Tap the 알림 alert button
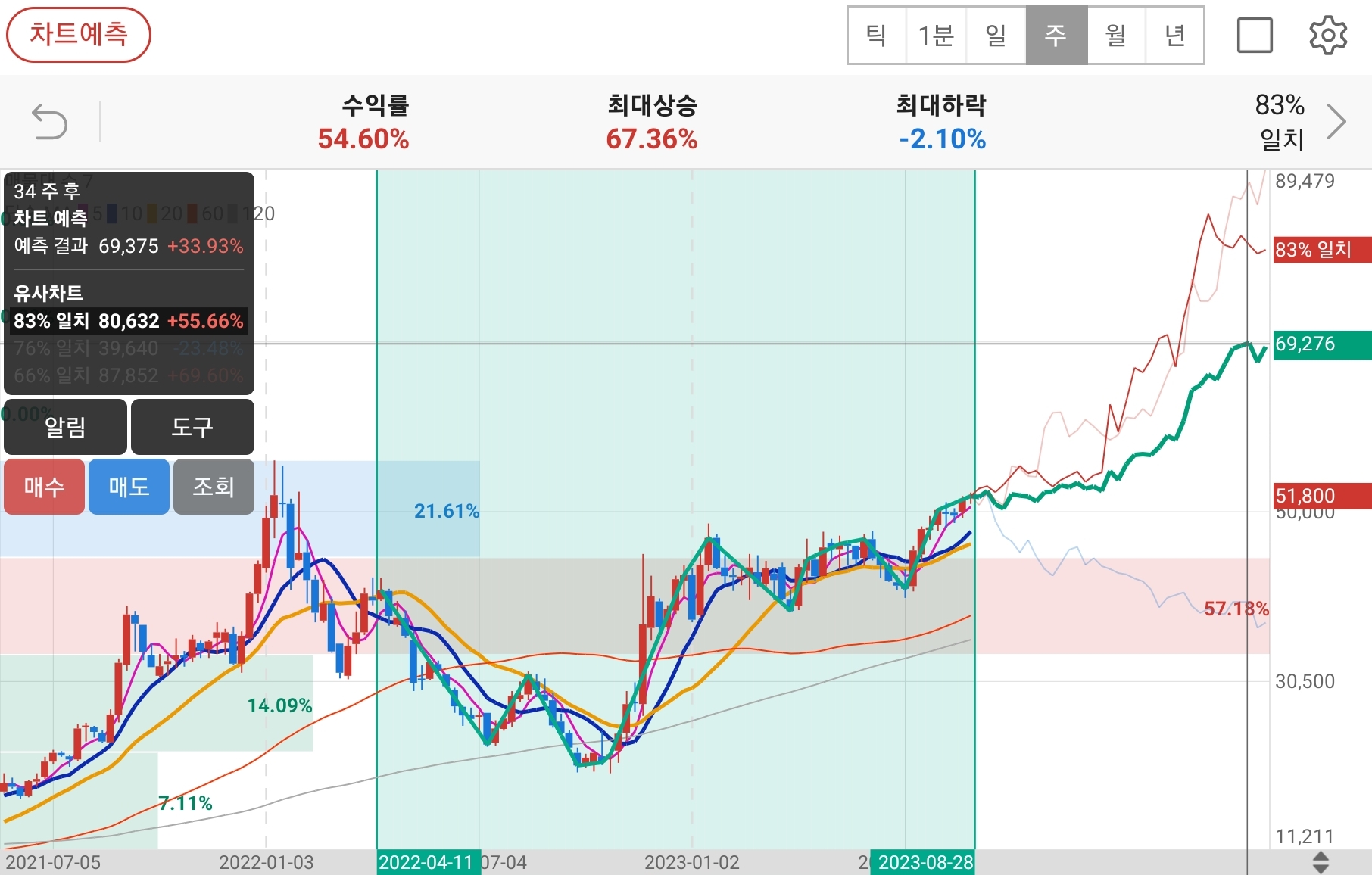1372x875 pixels. point(65,427)
